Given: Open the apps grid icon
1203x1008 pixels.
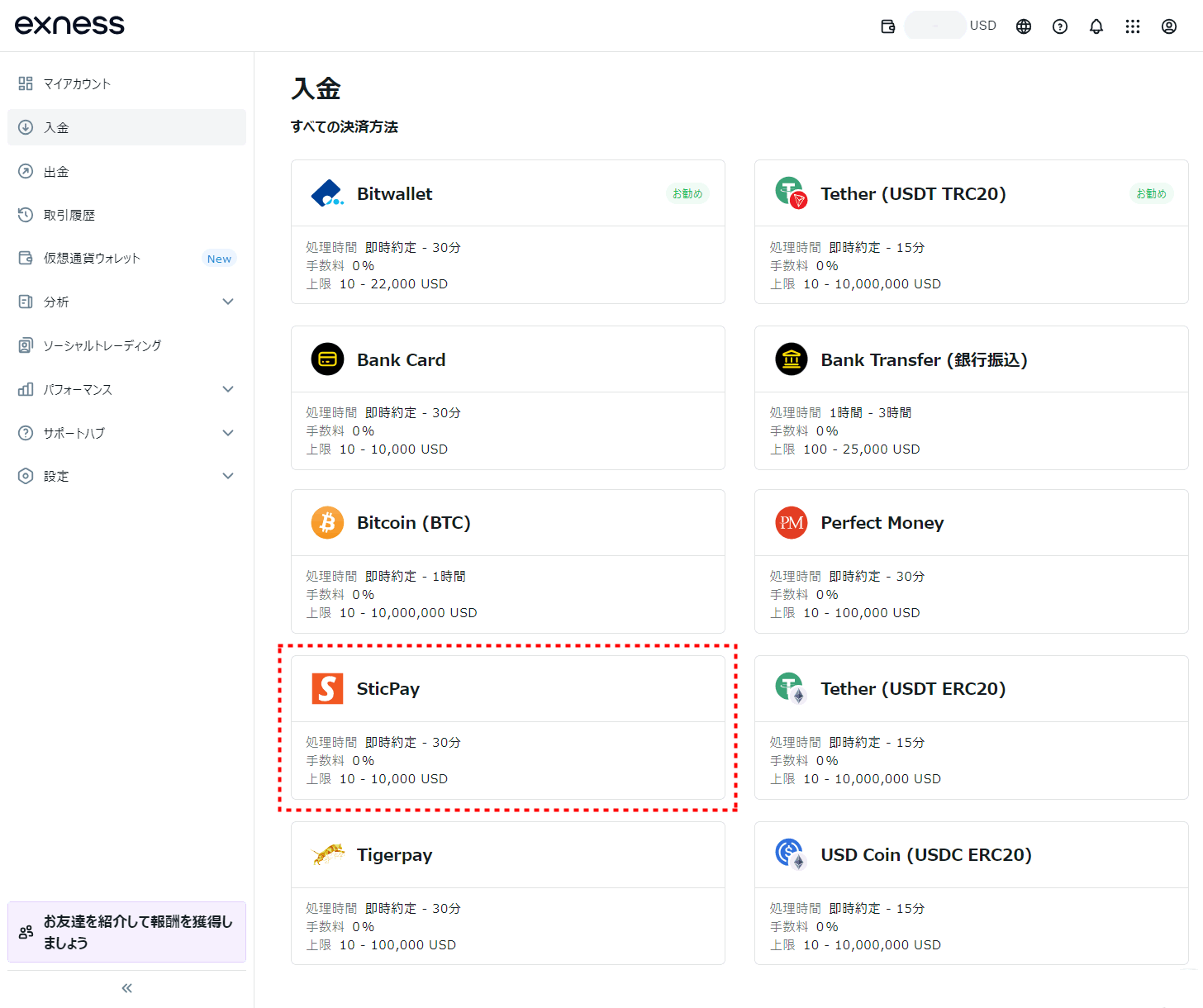Looking at the screenshot, I should [1133, 26].
